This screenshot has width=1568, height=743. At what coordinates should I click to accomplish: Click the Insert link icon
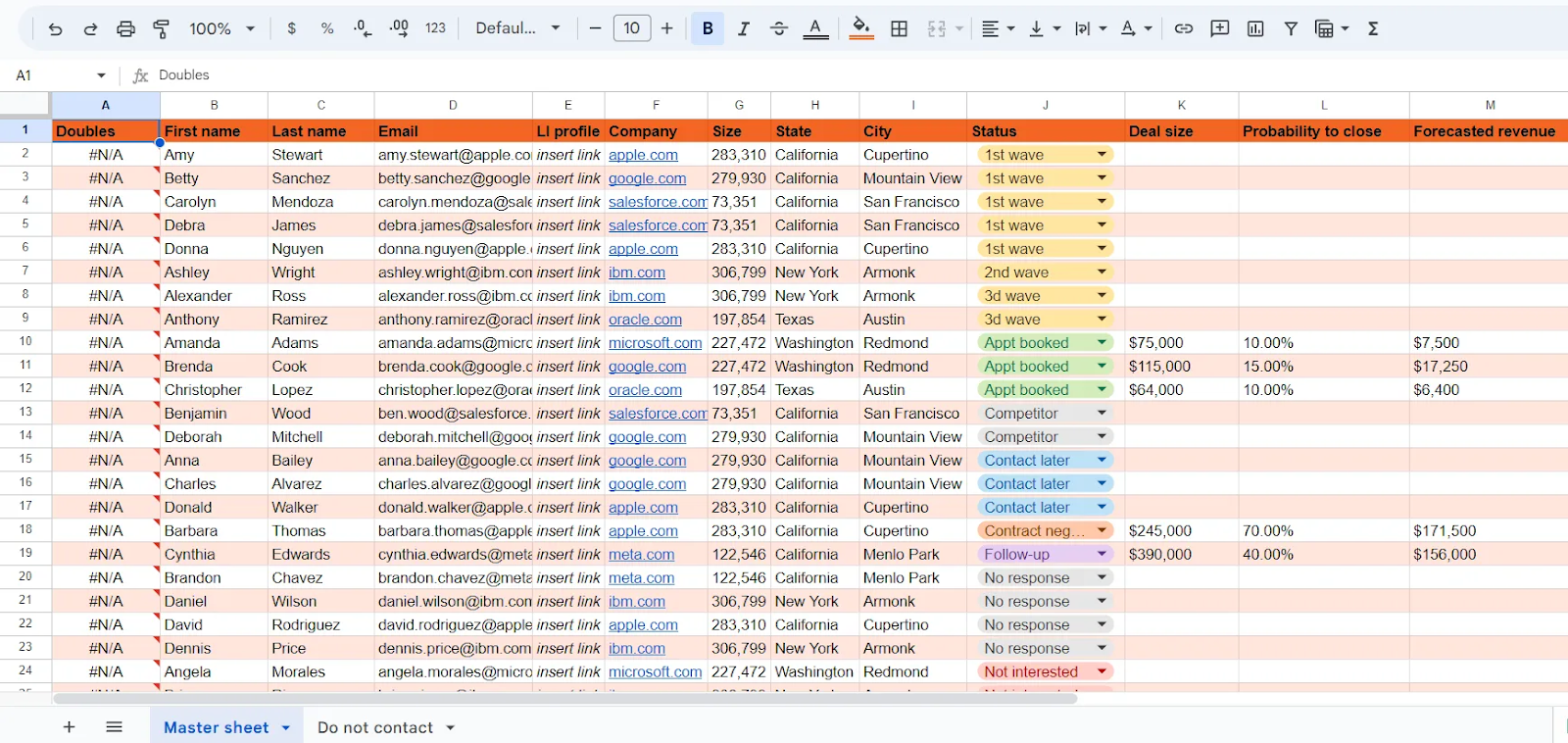1184,28
